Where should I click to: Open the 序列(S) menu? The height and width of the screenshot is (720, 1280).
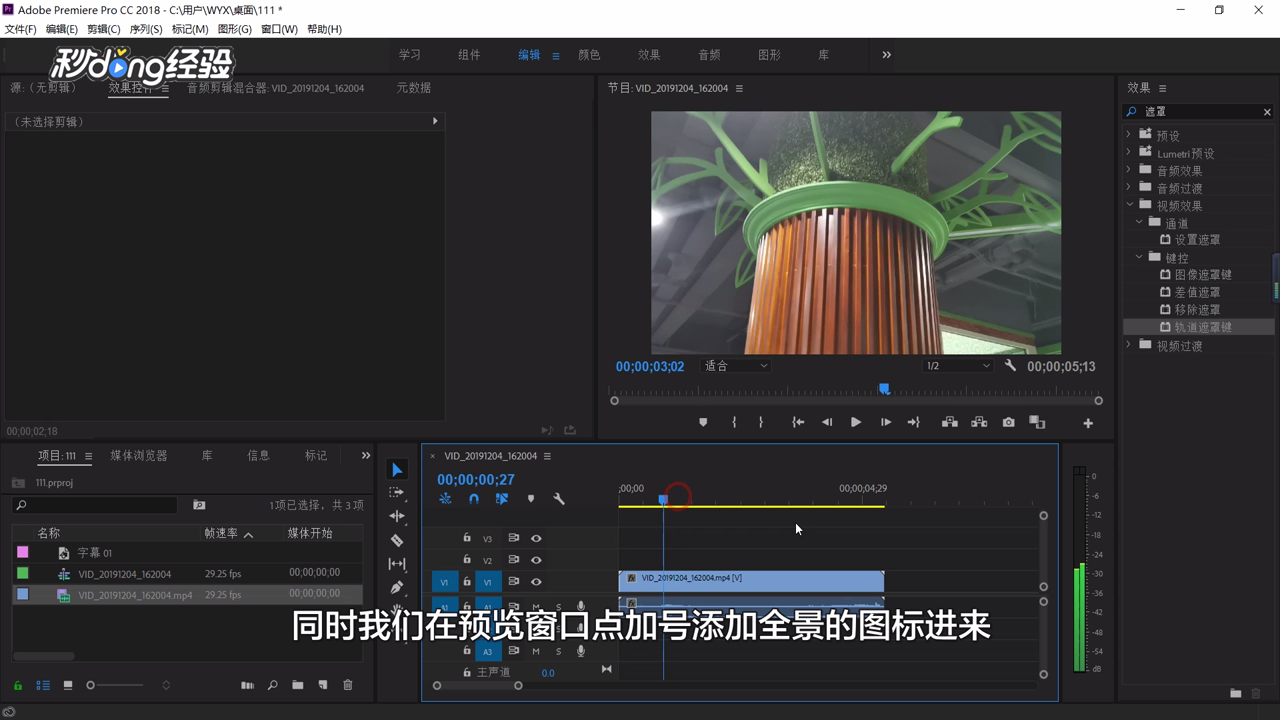146,29
